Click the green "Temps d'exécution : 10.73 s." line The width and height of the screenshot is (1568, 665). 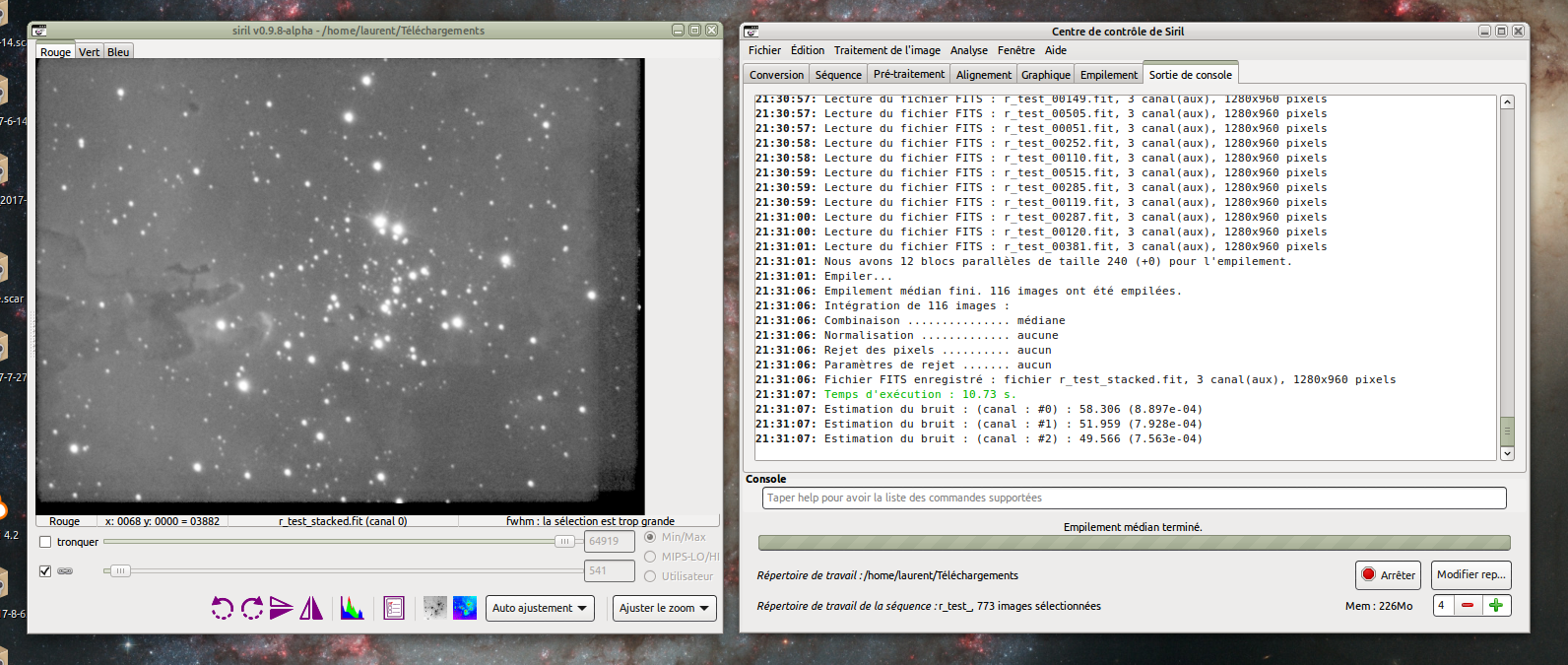point(920,394)
